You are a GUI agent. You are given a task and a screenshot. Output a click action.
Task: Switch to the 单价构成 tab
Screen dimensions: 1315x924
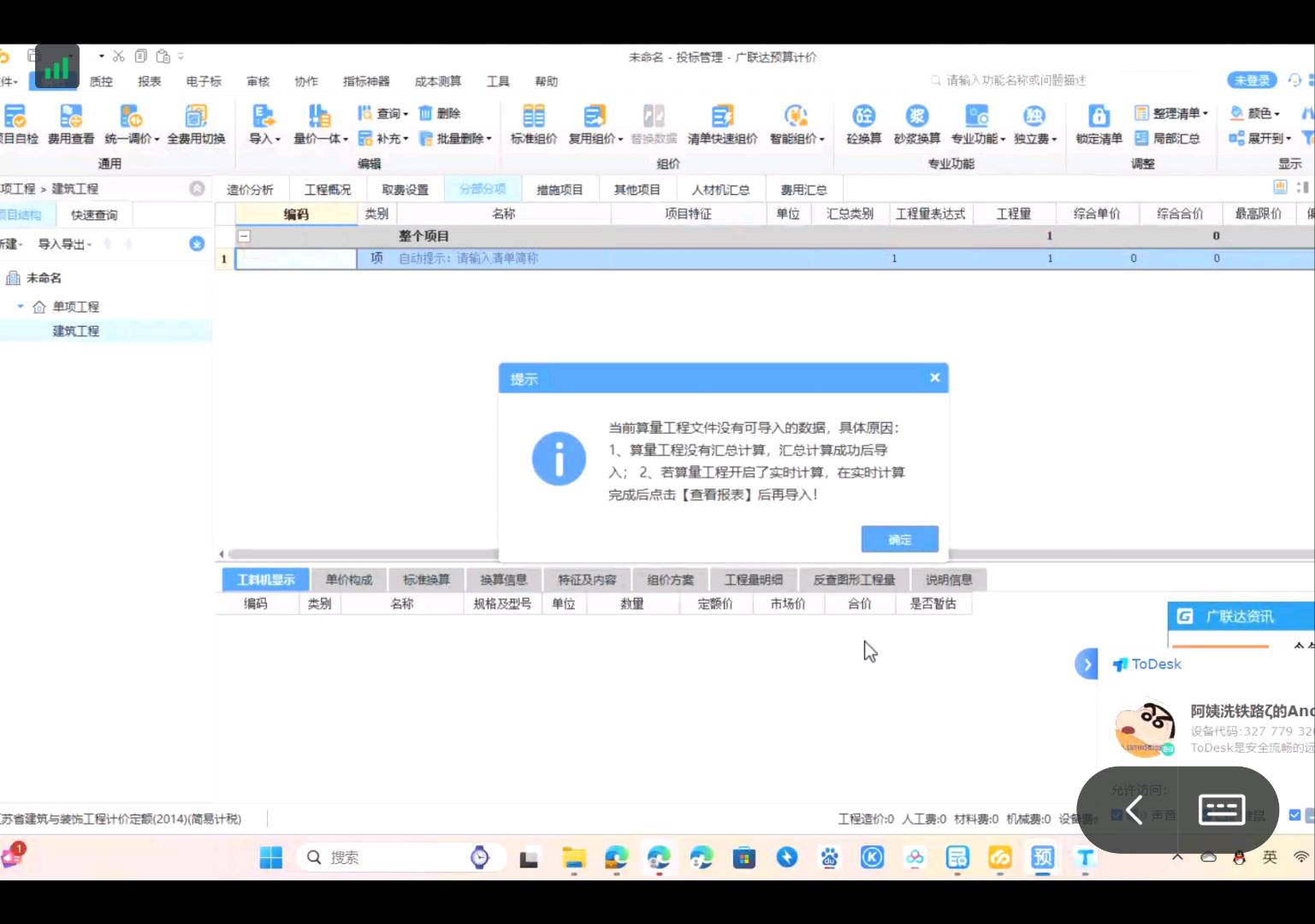tap(349, 579)
